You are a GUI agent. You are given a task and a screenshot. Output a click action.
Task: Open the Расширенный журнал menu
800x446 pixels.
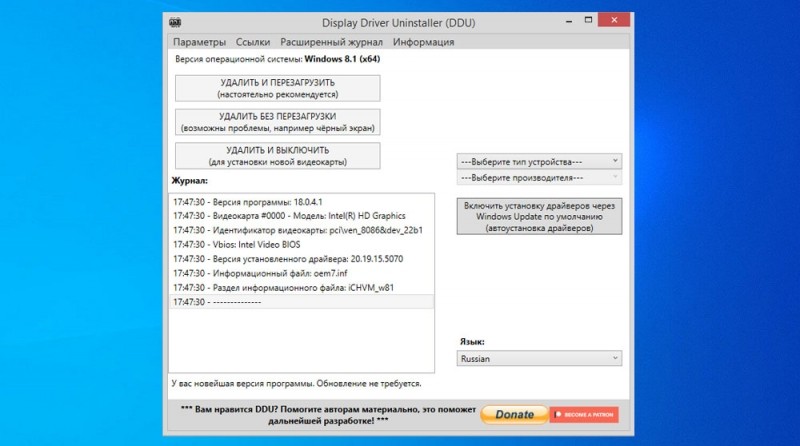pyautogui.click(x=331, y=42)
